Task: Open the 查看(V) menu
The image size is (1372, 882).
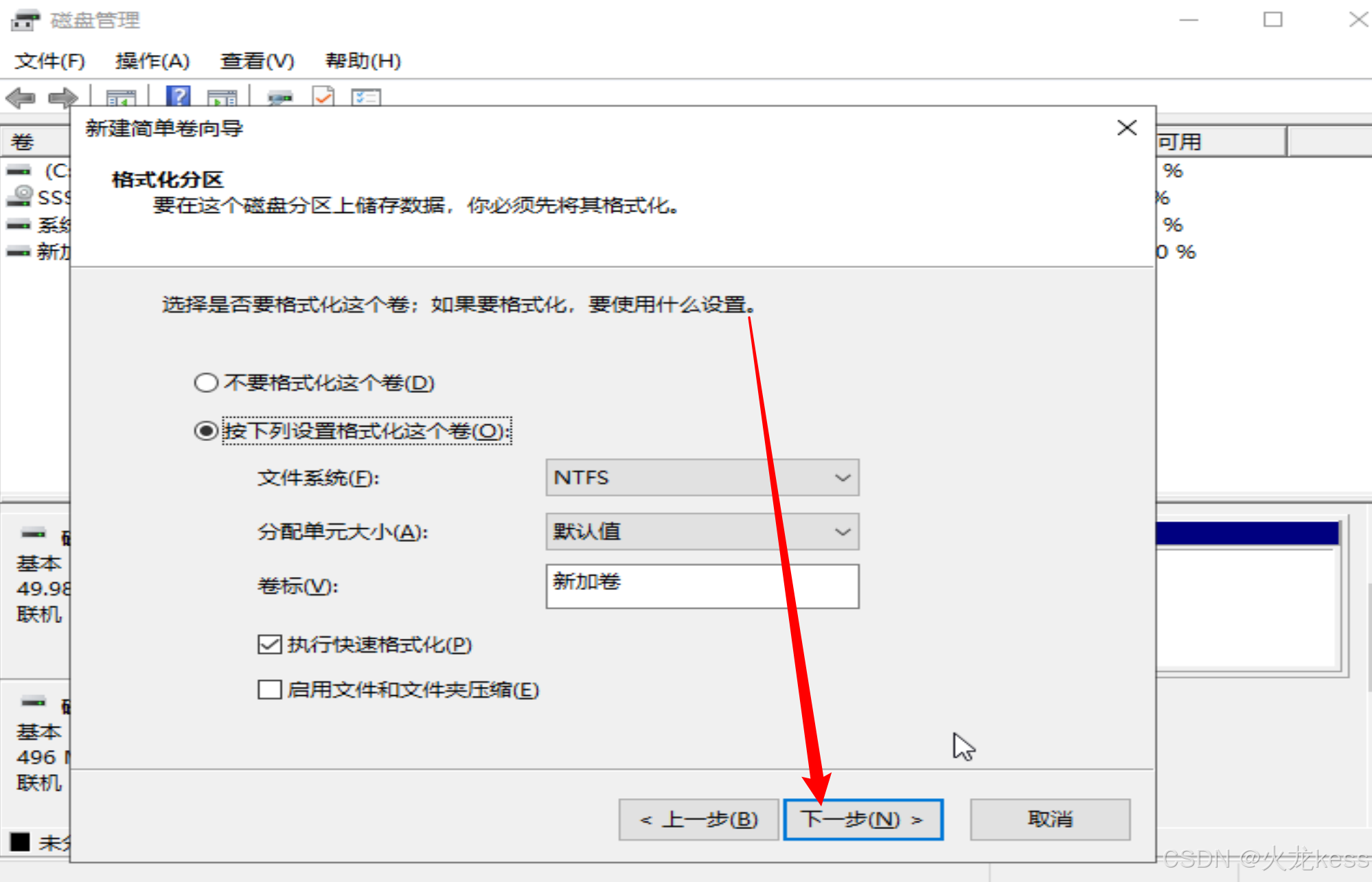Action: 257,61
